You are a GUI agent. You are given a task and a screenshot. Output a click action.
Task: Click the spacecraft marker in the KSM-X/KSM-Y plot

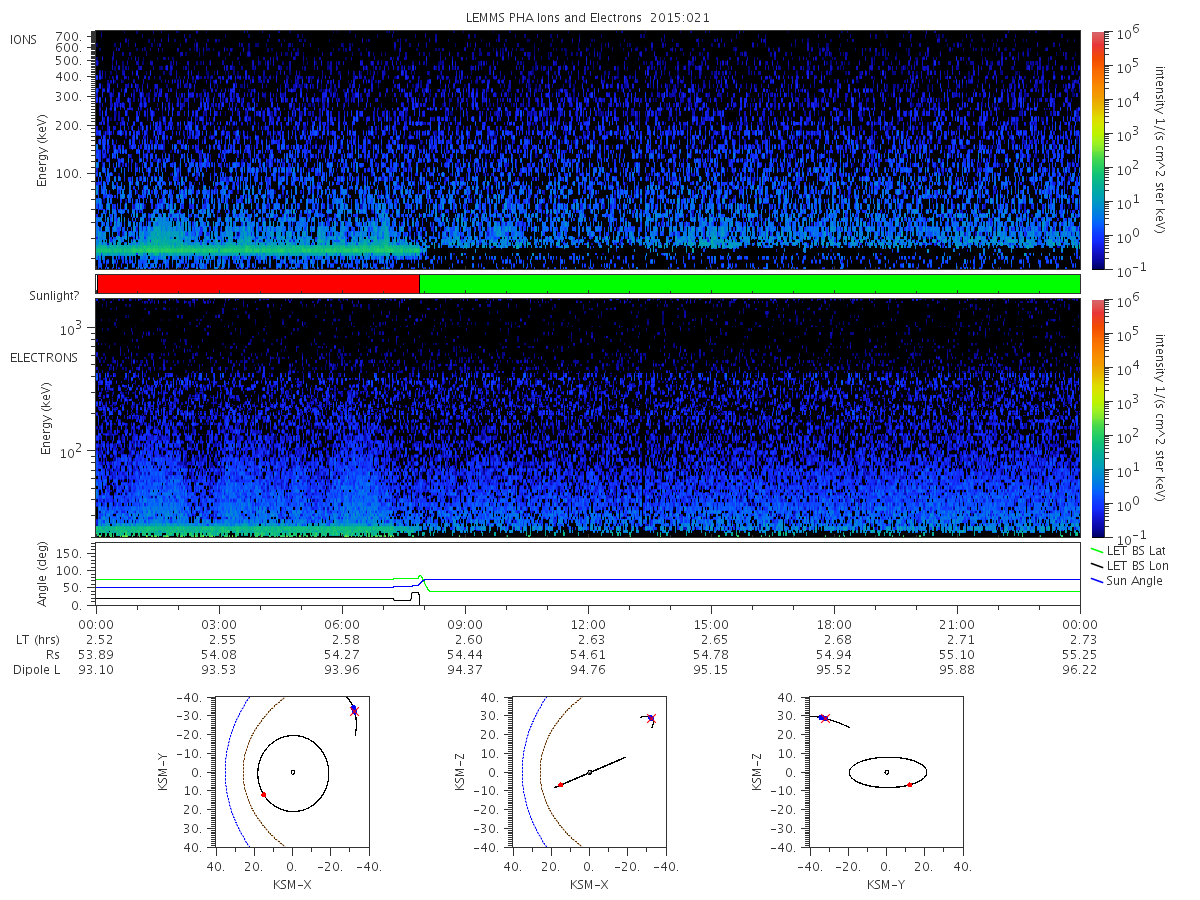(x=354, y=710)
